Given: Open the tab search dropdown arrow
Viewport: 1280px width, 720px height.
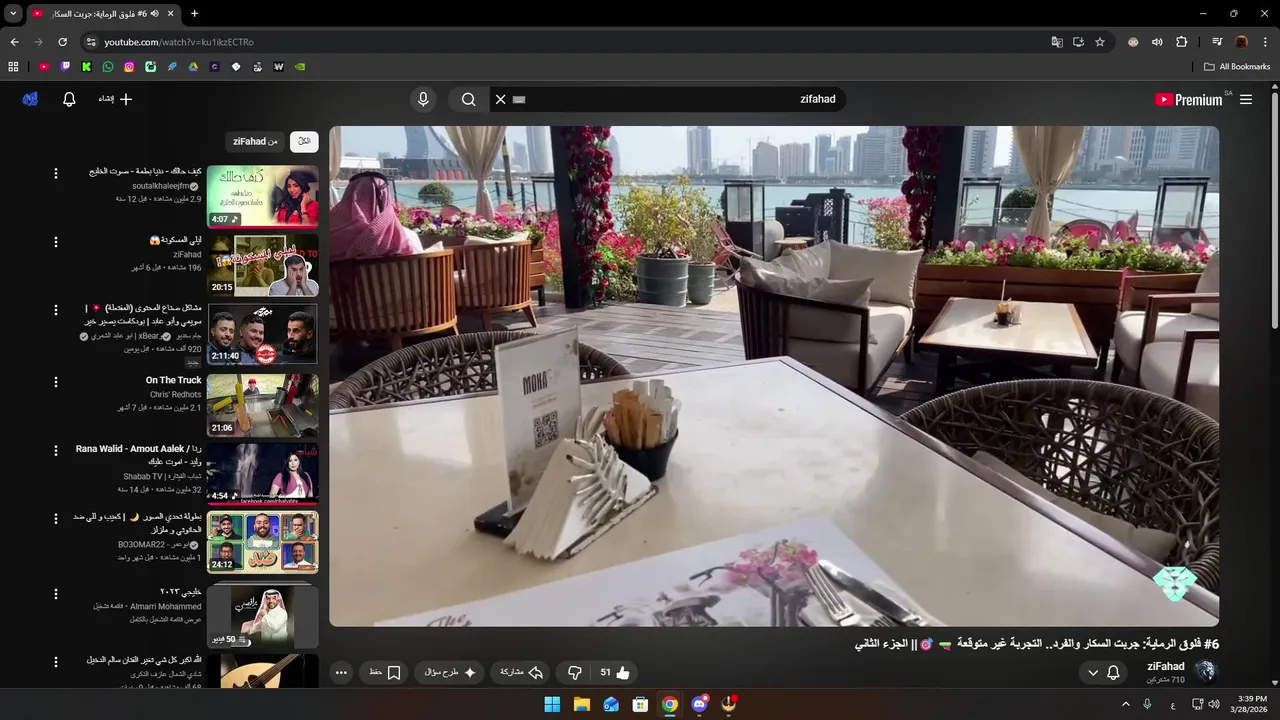Looking at the screenshot, I should point(13,14).
